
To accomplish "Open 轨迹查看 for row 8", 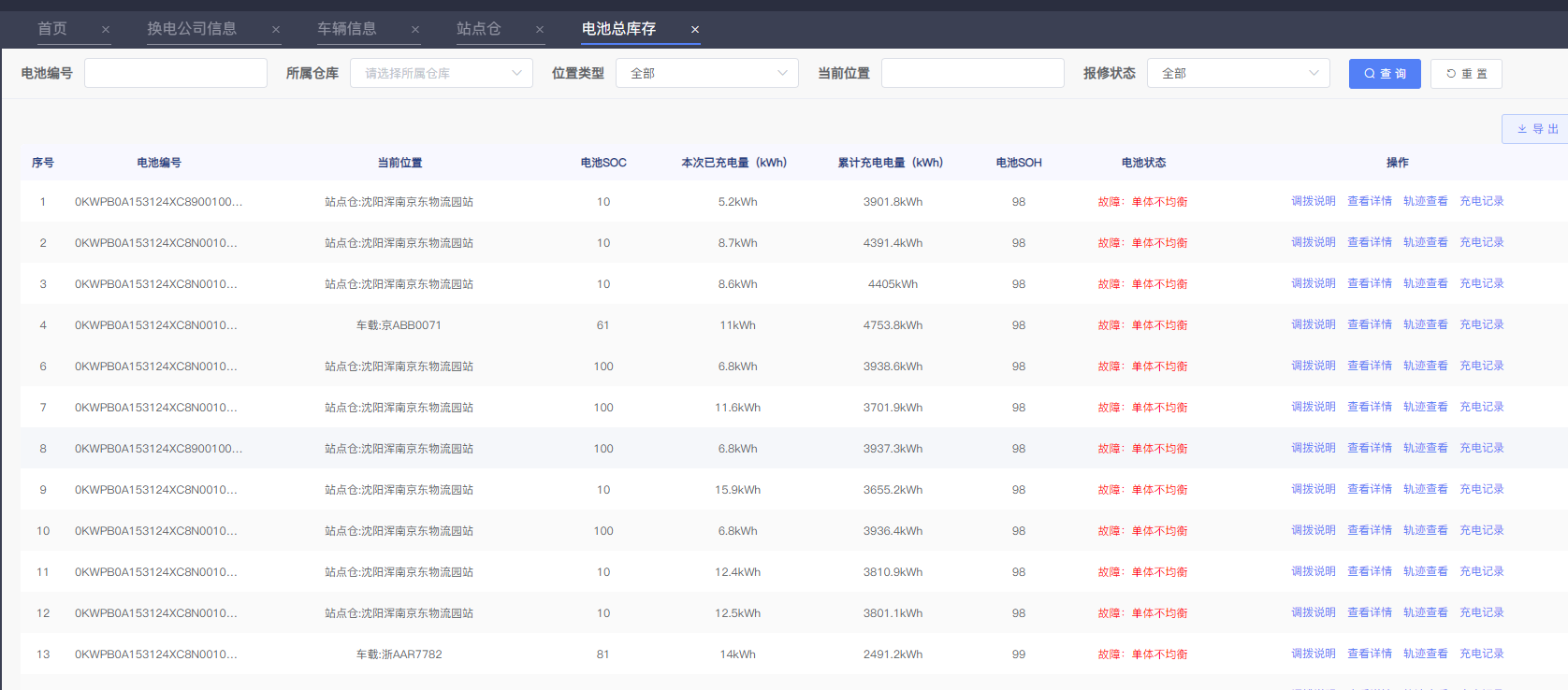I will coord(1426,448).
